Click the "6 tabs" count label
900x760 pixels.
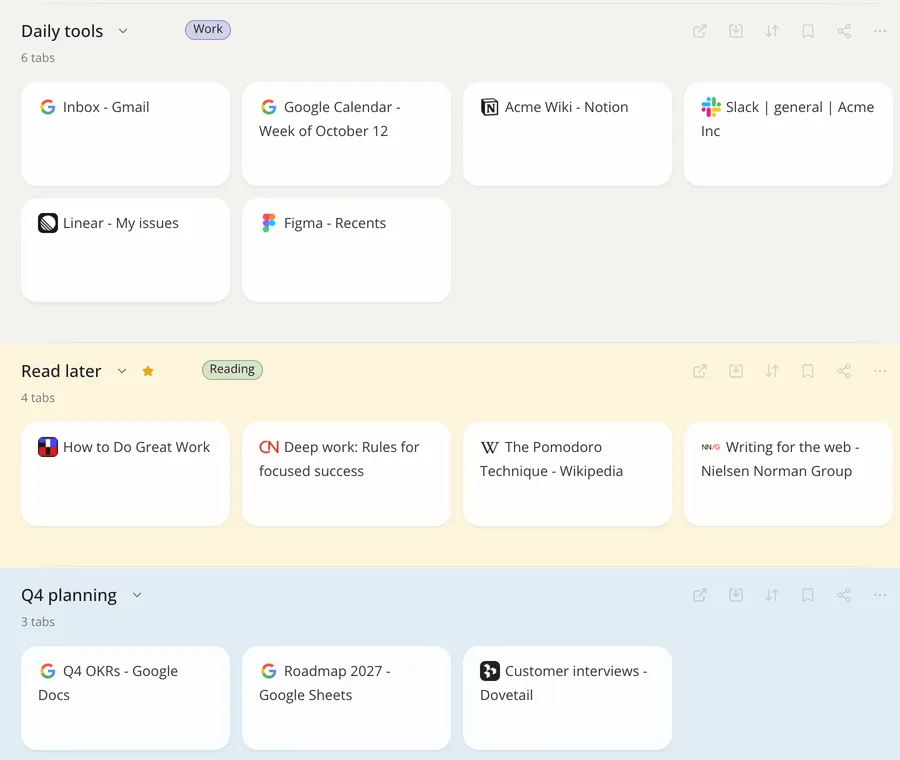[x=38, y=57]
